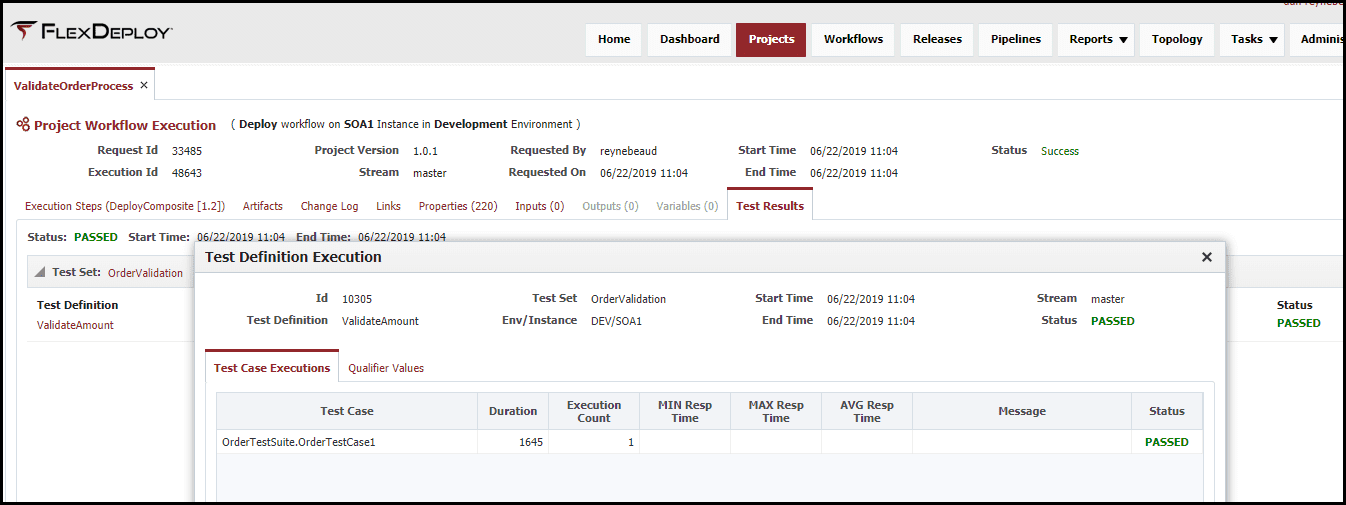Sort by the Test Case column header
Image resolution: width=1346 pixels, height=505 pixels.
click(x=347, y=411)
